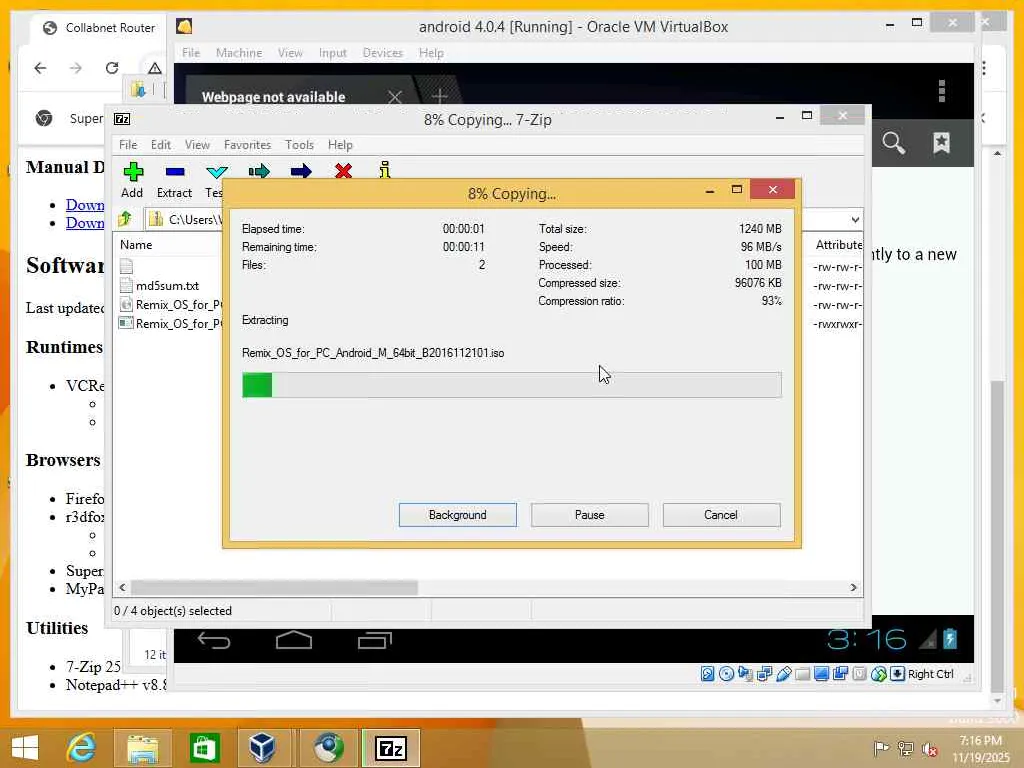Open the Devices menu in VirtualBox
Image resolution: width=1024 pixels, height=768 pixels.
coord(383,53)
